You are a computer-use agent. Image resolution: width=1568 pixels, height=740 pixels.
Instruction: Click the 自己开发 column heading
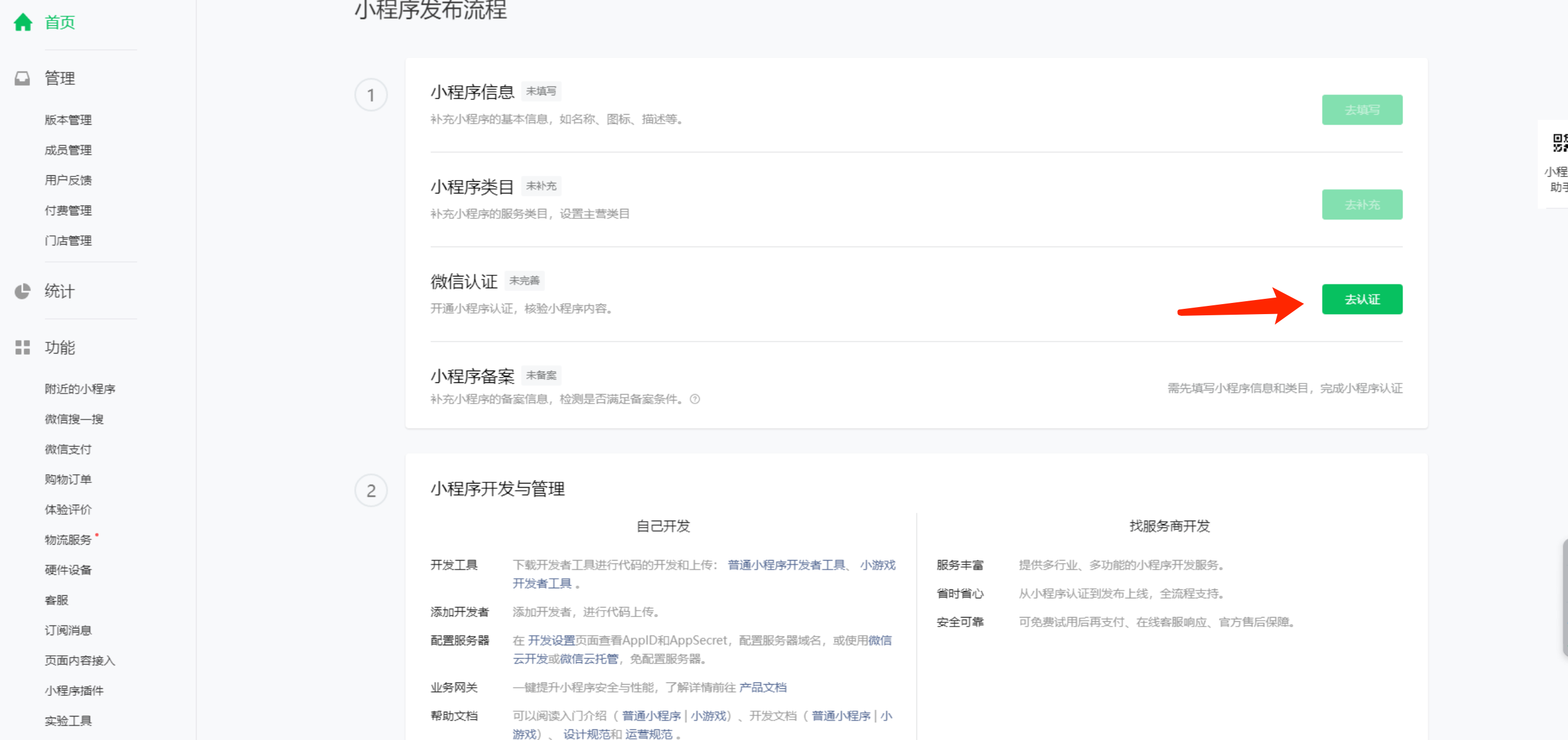pyautogui.click(x=663, y=526)
